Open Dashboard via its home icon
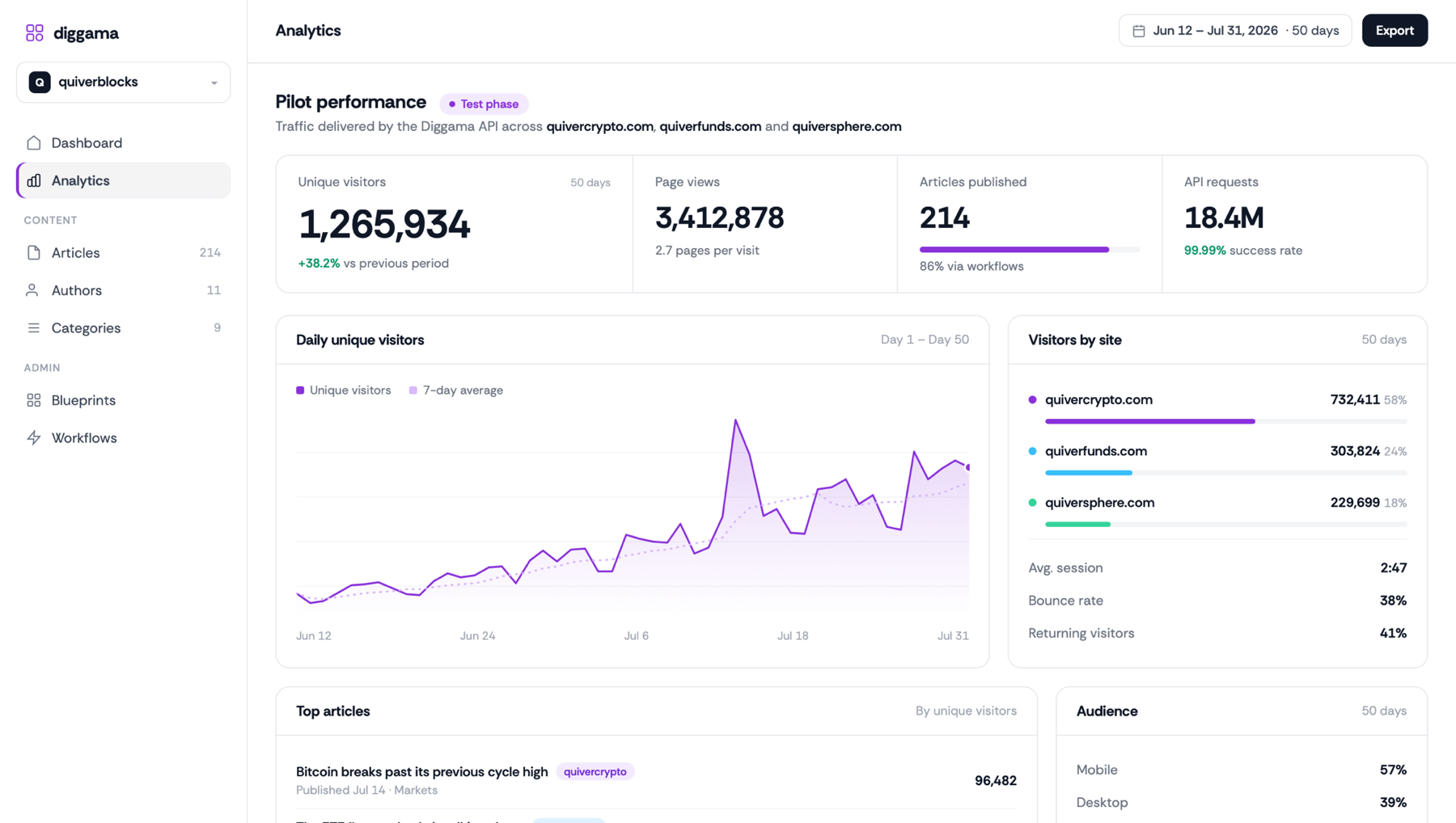Image resolution: width=1456 pixels, height=823 pixels. pos(34,143)
